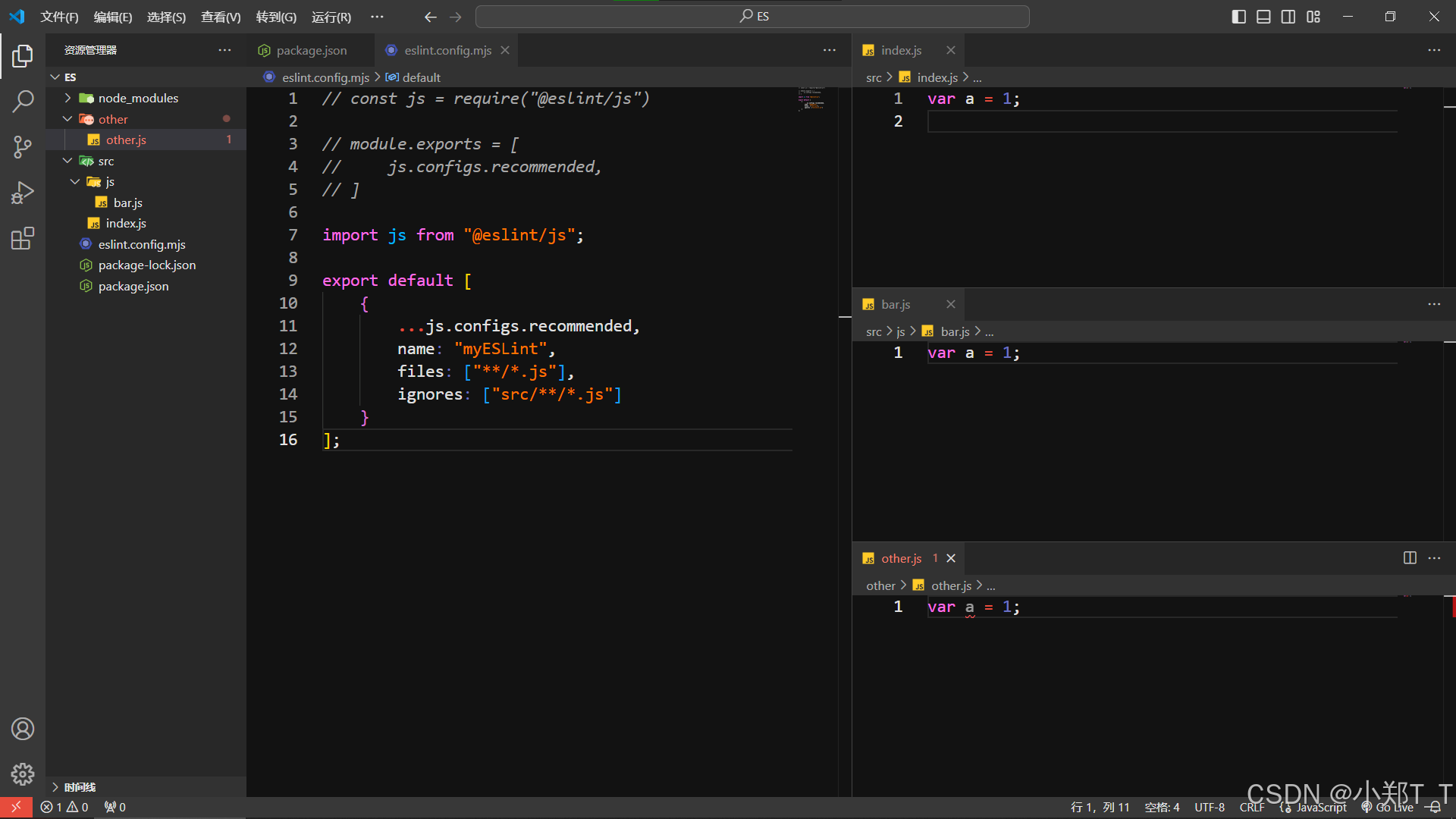Click the errors and warnings status indicator
The image size is (1456, 819).
click(64, 808)
